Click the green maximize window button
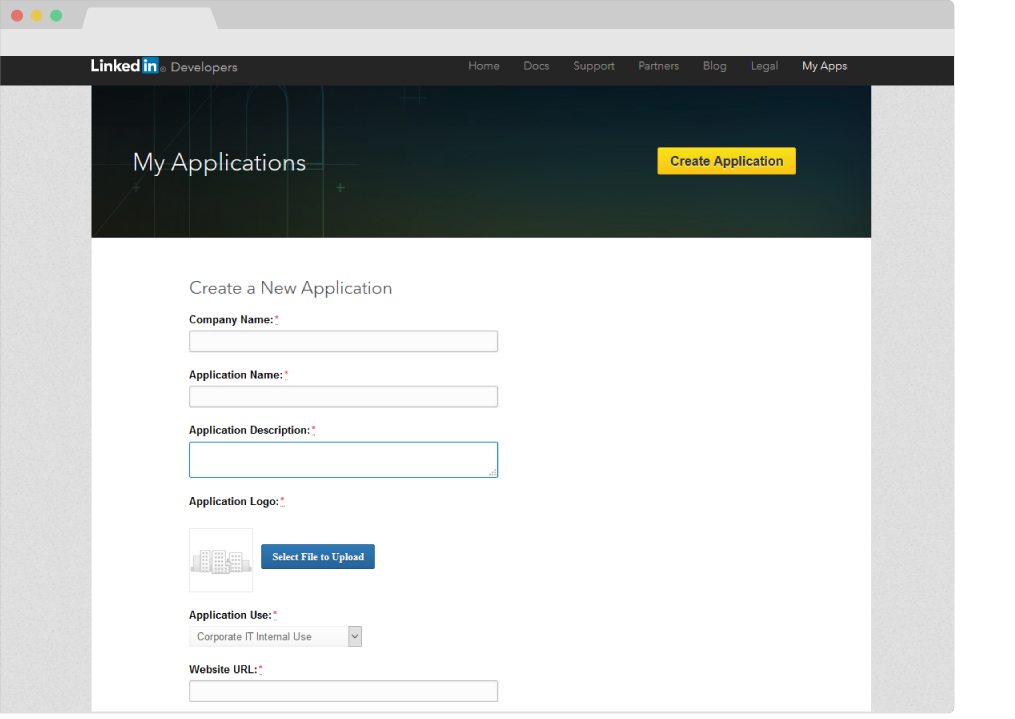Viewport: 1015px width, 719px height. coord(56,16)
